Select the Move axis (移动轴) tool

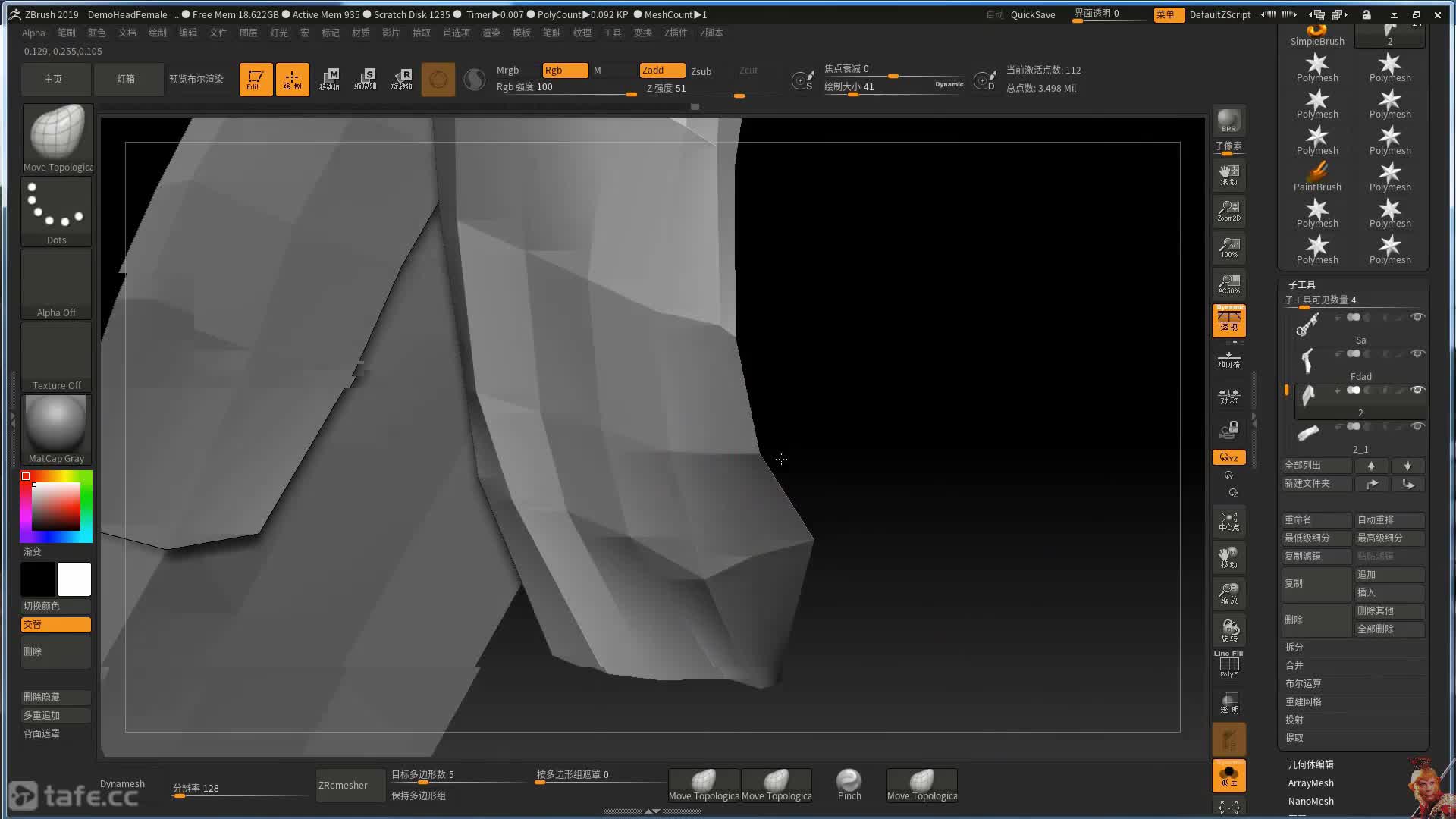click(329, 79)
